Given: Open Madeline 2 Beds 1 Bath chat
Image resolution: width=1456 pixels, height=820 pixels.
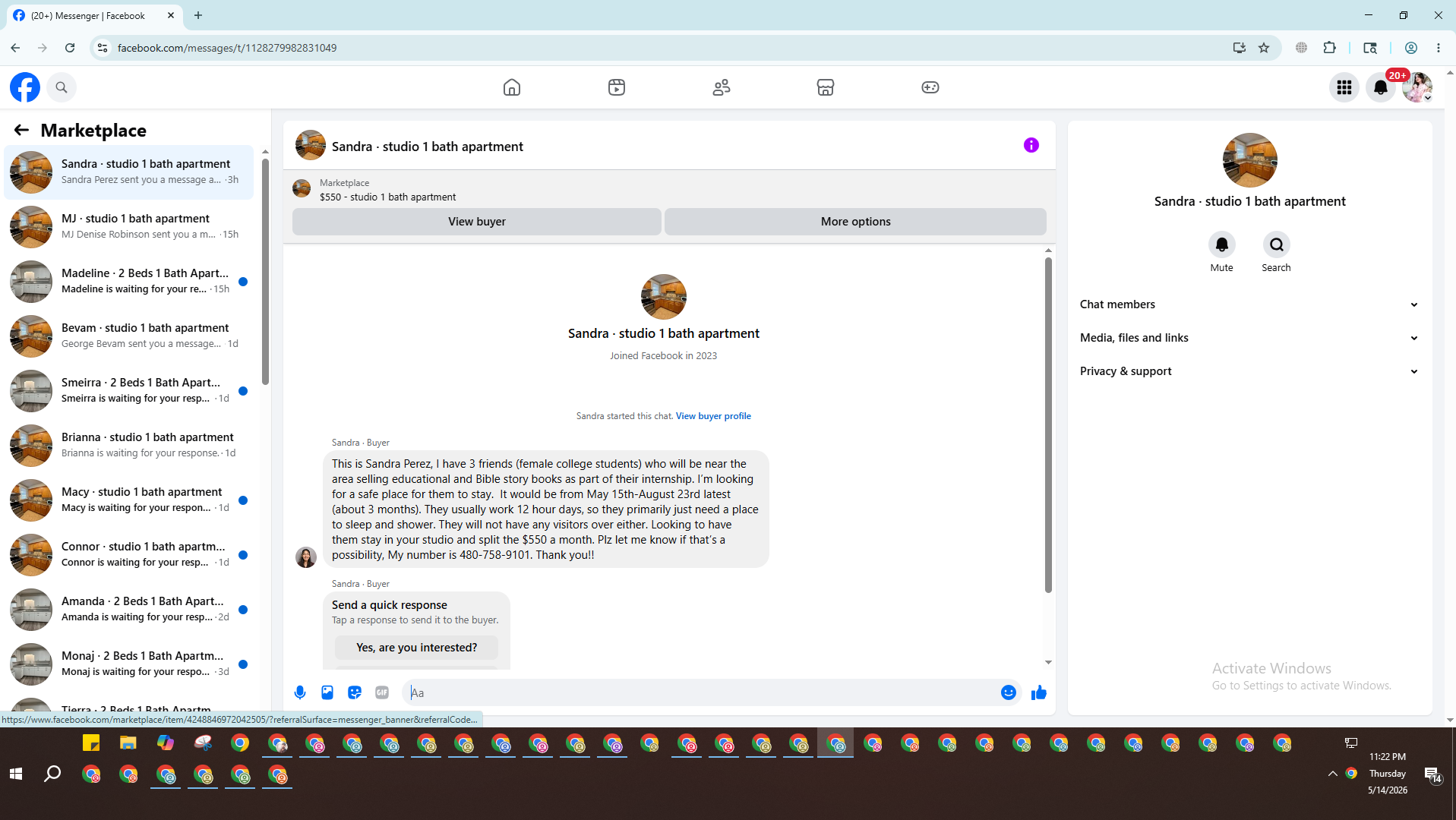Looking at the screenshot, I should click(x=129, y=282).
